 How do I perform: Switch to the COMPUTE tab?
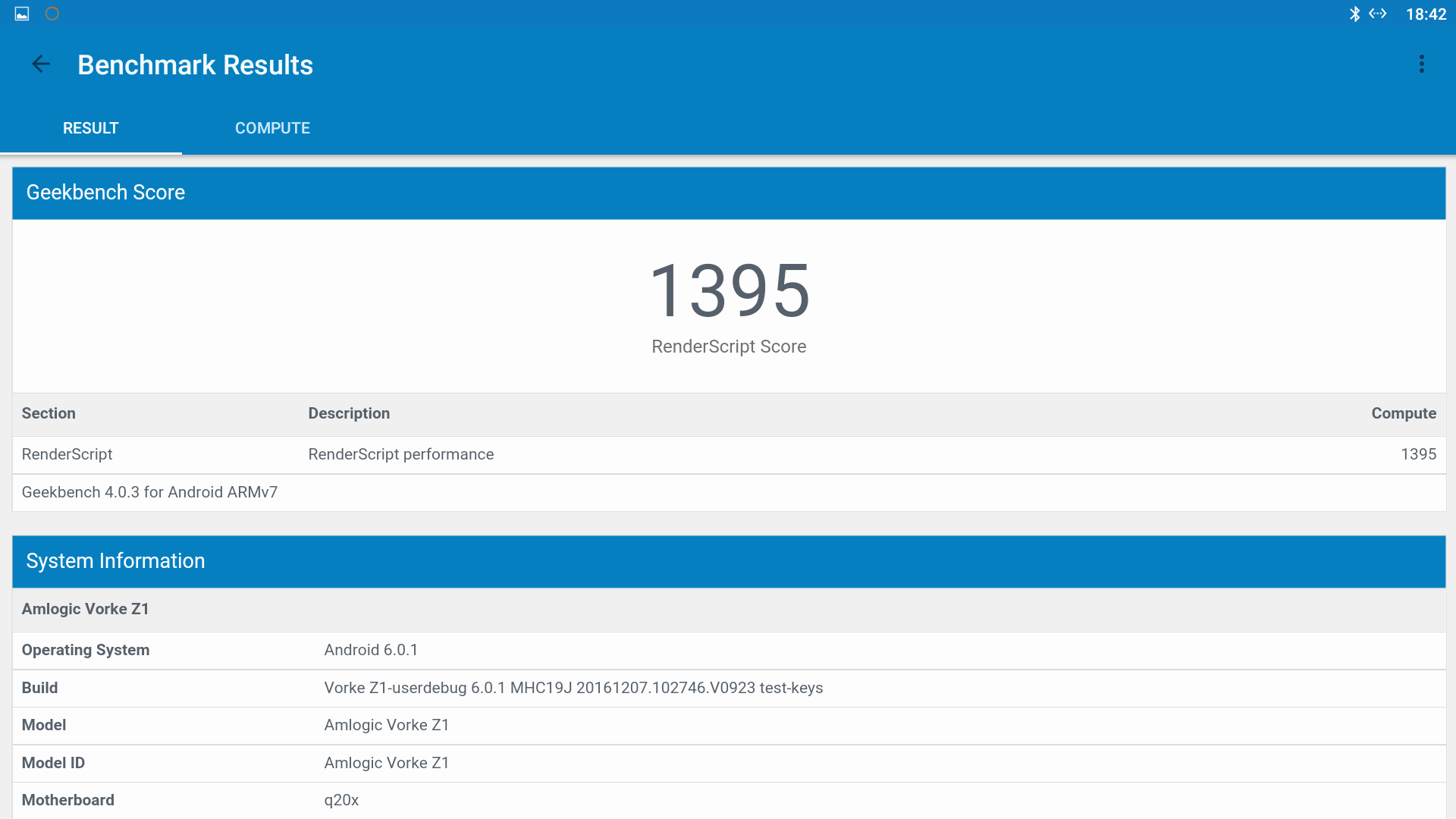coord(272,128)
